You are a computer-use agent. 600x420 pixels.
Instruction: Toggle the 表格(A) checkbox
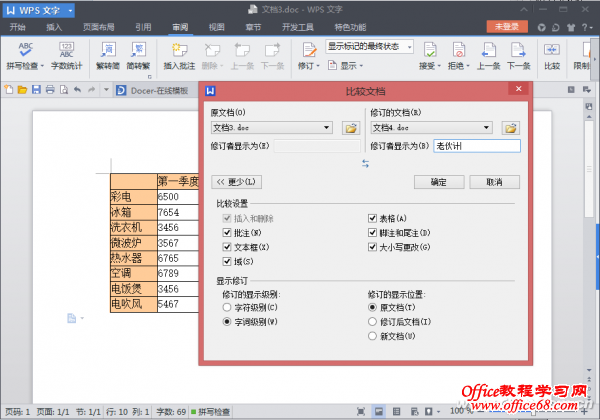(x=374, y=218)
